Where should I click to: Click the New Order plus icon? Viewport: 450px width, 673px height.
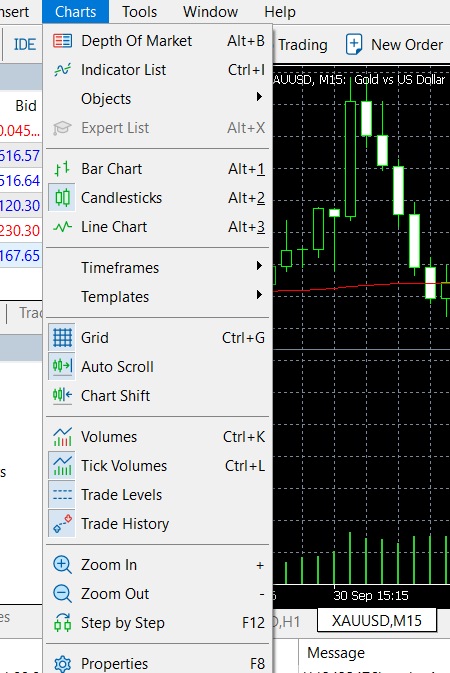(354, 45)
